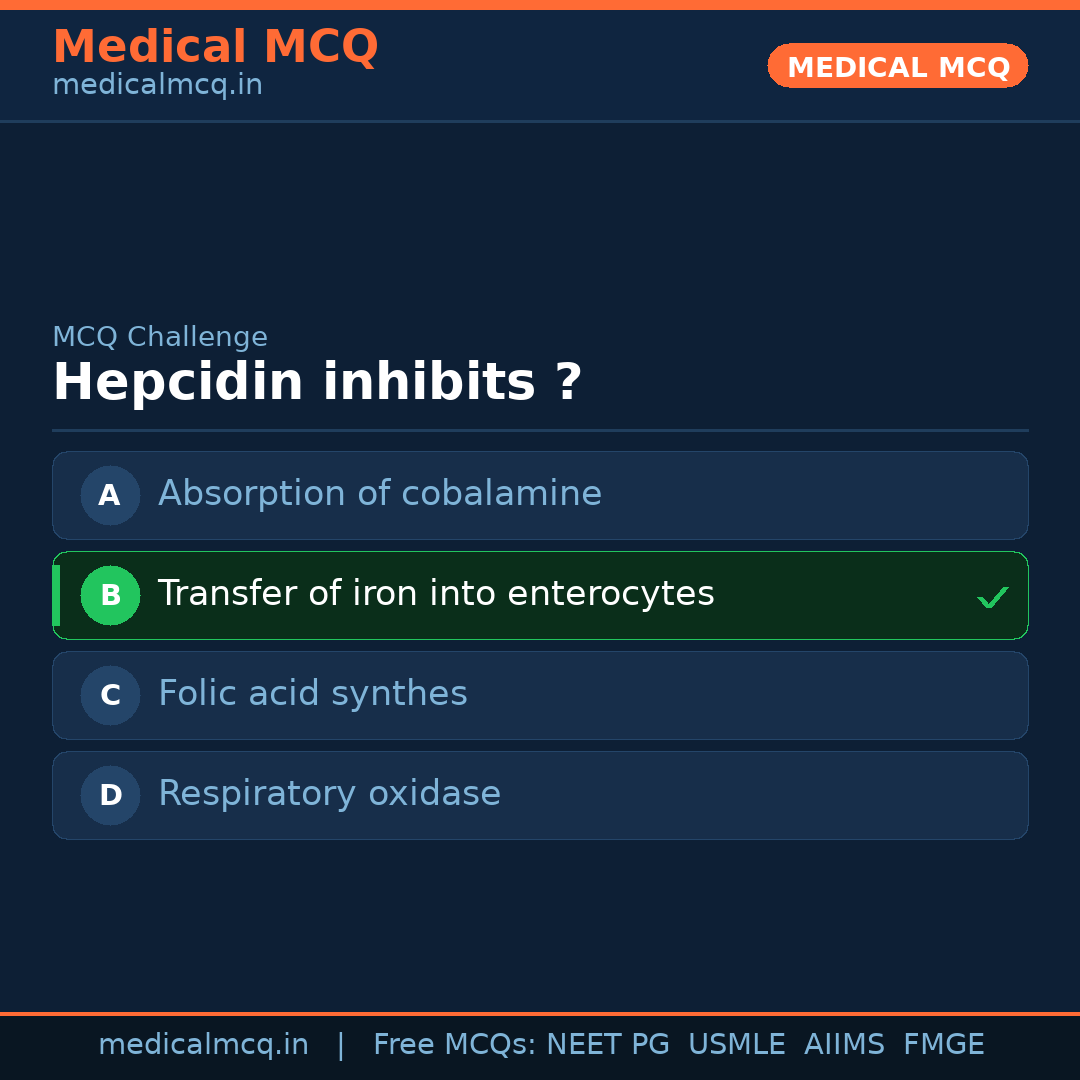This screenshot has height=1080, width=1080.
Task: Choose answer 'Absorption of cobalamine'
Action: [x=380, y=494]
